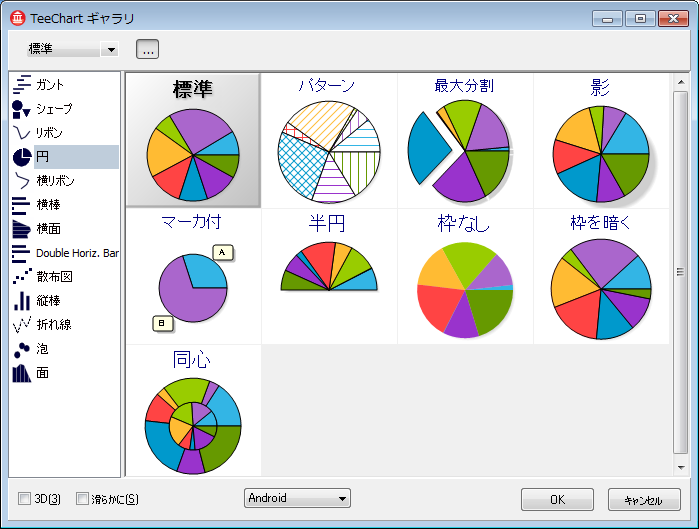699x529 pixels.
Task: Maximize the TeeChart ギャラリ window
Action: point(641,19)
